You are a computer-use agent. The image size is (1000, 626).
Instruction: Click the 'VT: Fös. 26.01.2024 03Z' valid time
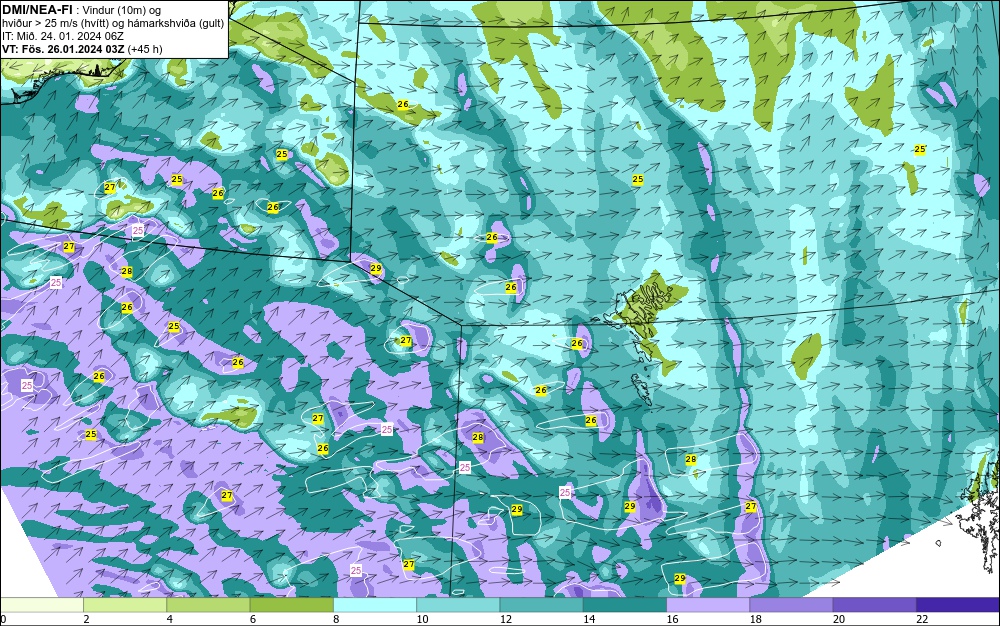63,49
